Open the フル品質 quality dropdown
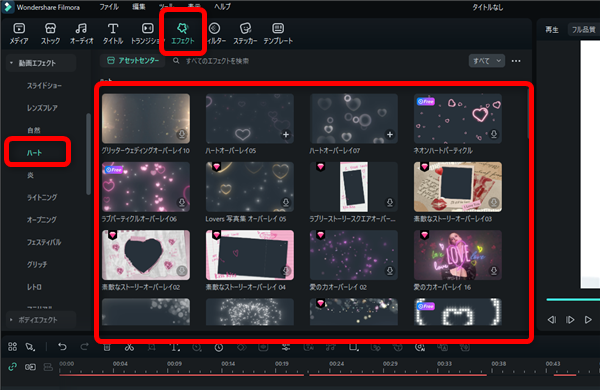Screen dimensions: 600x390 583,29
